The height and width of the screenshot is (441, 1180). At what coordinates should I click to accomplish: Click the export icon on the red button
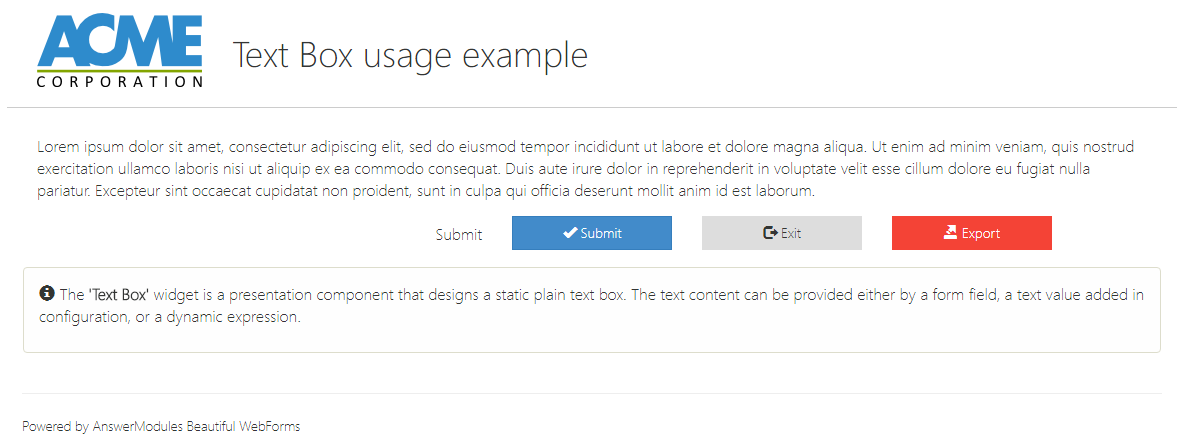point(950,233)
